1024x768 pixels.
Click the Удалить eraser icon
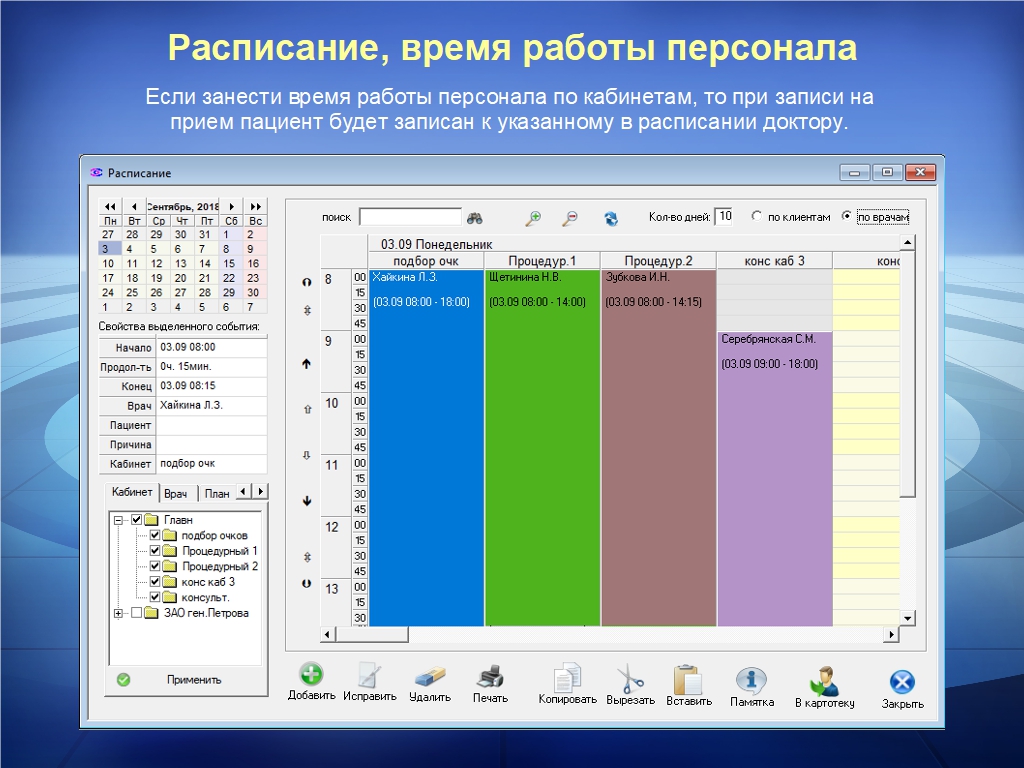[x=429, y=676]
